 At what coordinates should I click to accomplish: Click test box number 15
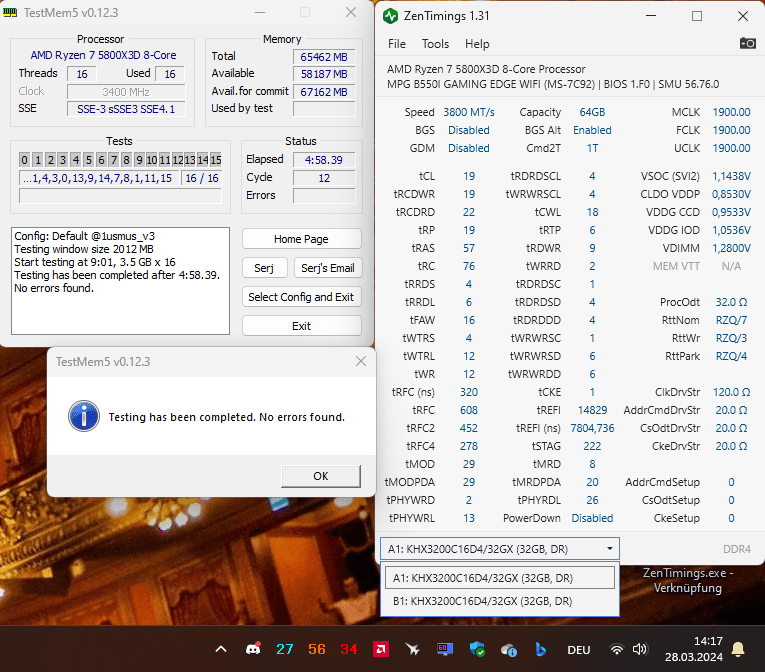[216, 160]
